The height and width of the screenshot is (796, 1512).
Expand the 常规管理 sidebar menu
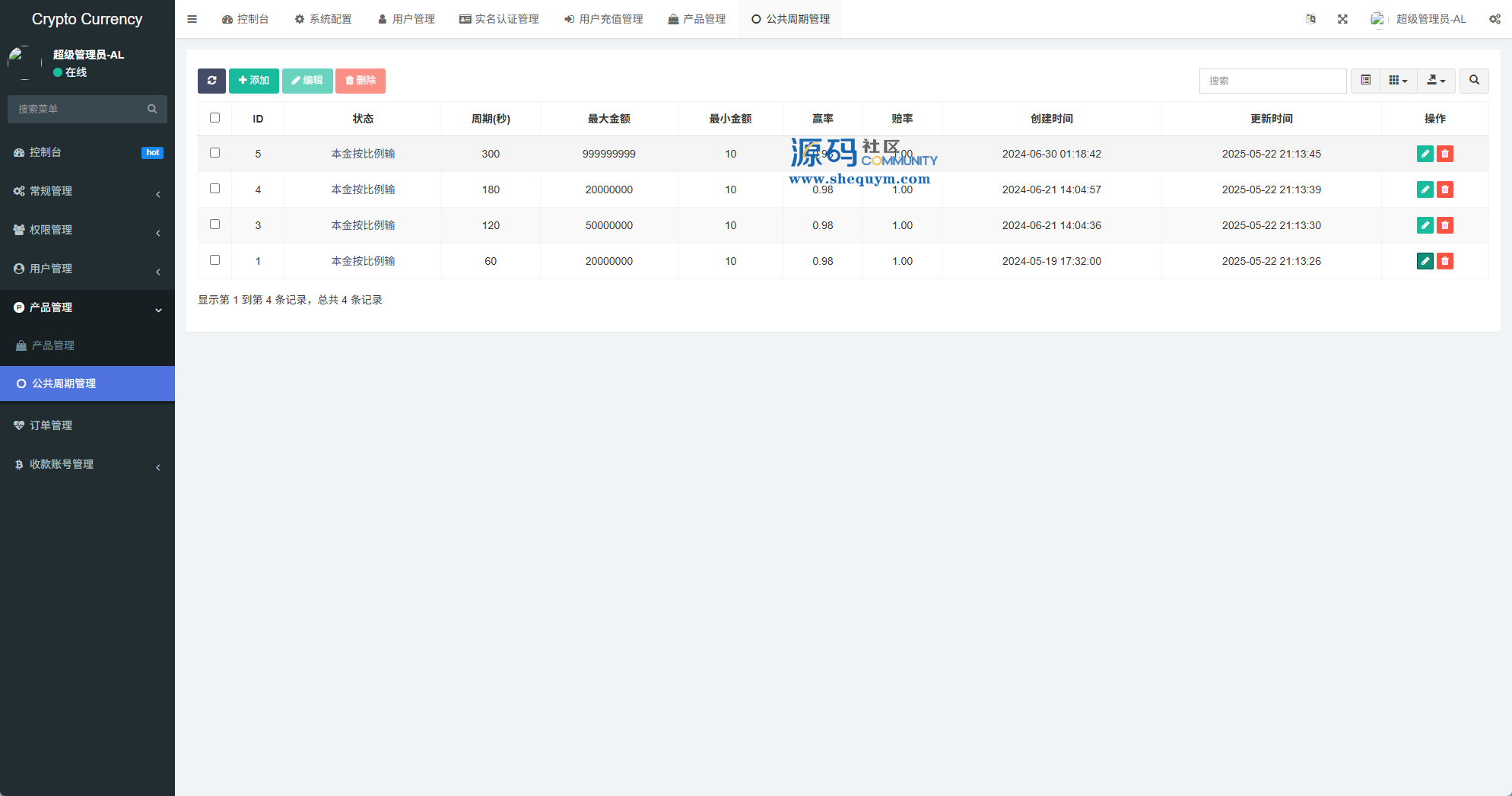coord(87,191)
